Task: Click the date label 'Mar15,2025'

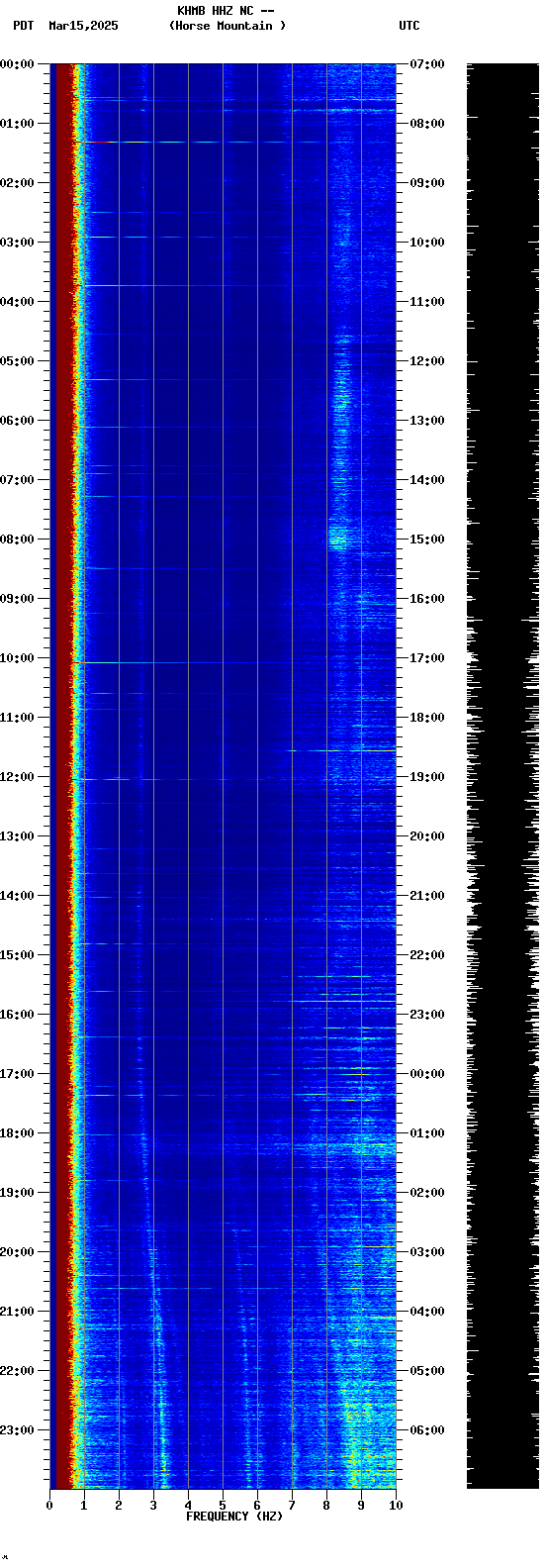Action: (x=83, y=26)
